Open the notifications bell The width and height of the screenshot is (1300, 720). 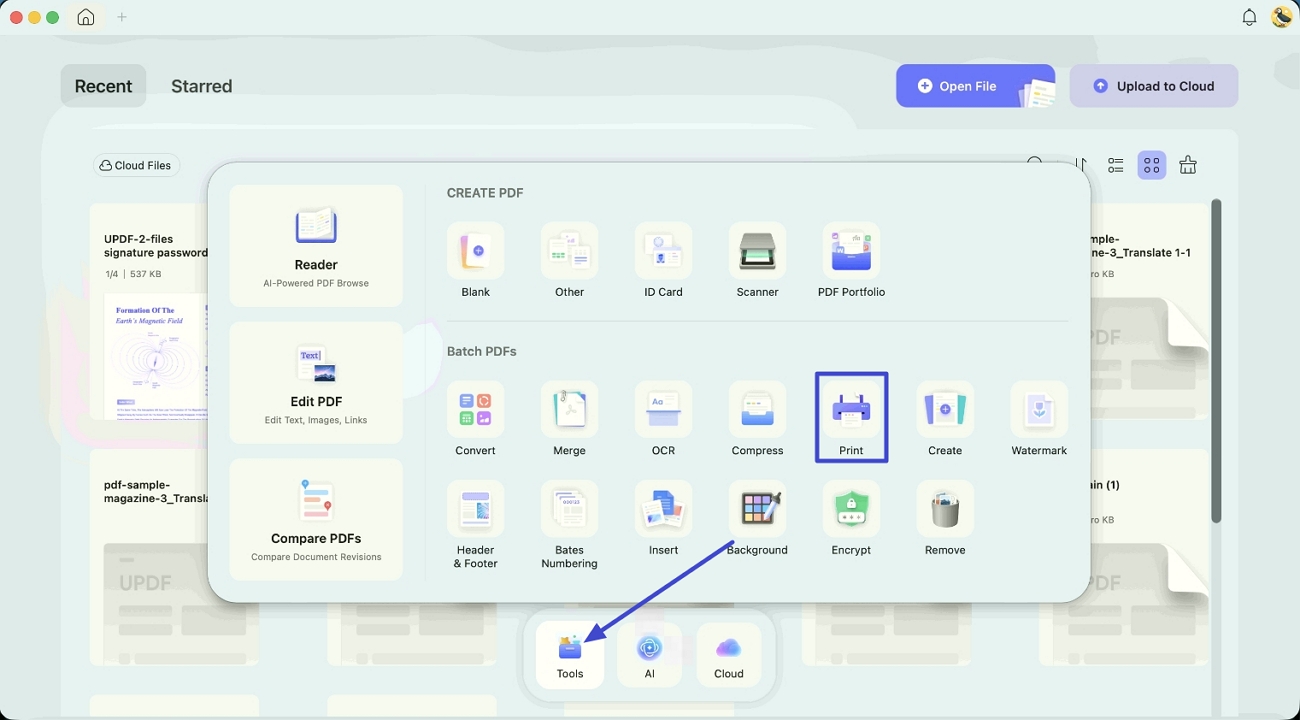[x=1249, y=17]
